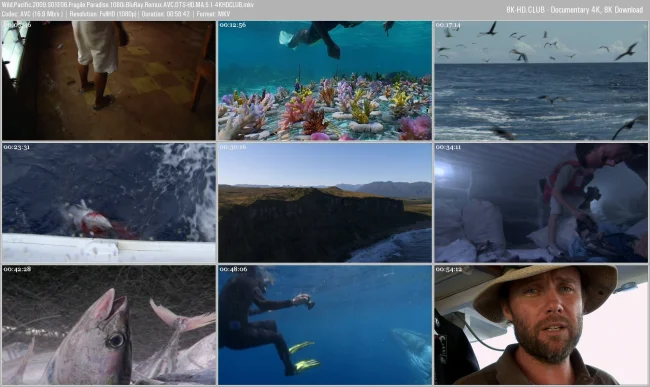The height and width of the screenshot is (387, 650).
Task: Click the 00:17:14 timestamp label
Action: [x=448, y=25]
